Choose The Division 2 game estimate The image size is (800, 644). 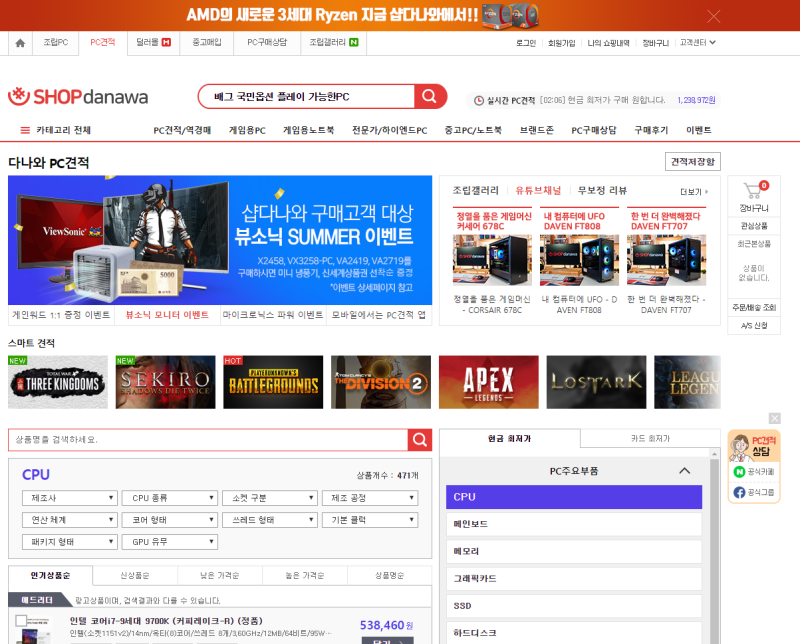[381, 382]
